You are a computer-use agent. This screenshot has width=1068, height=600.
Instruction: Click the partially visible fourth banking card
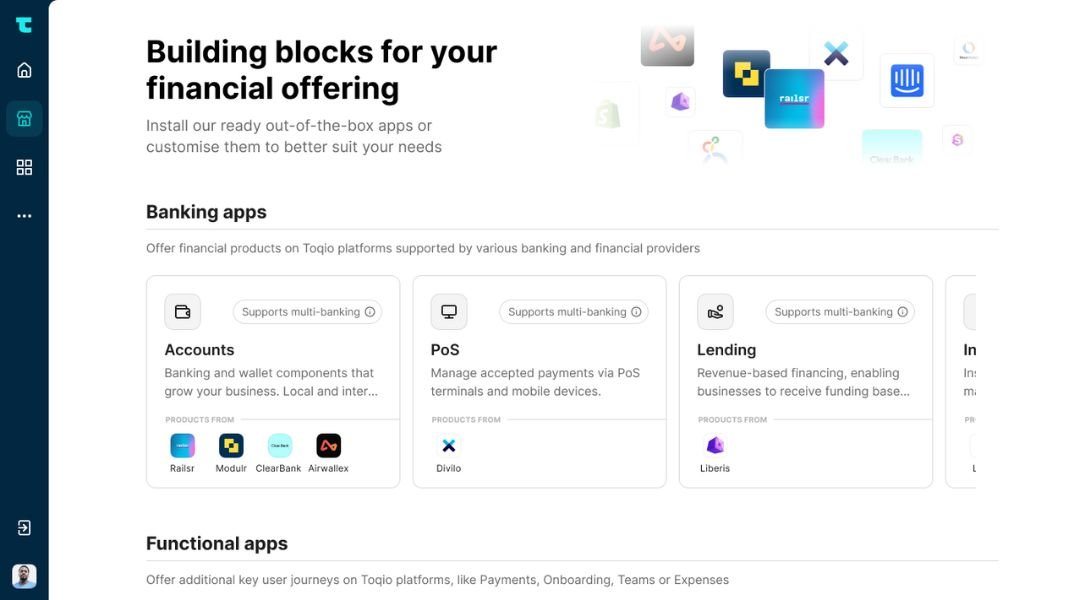tap(961, 381)
